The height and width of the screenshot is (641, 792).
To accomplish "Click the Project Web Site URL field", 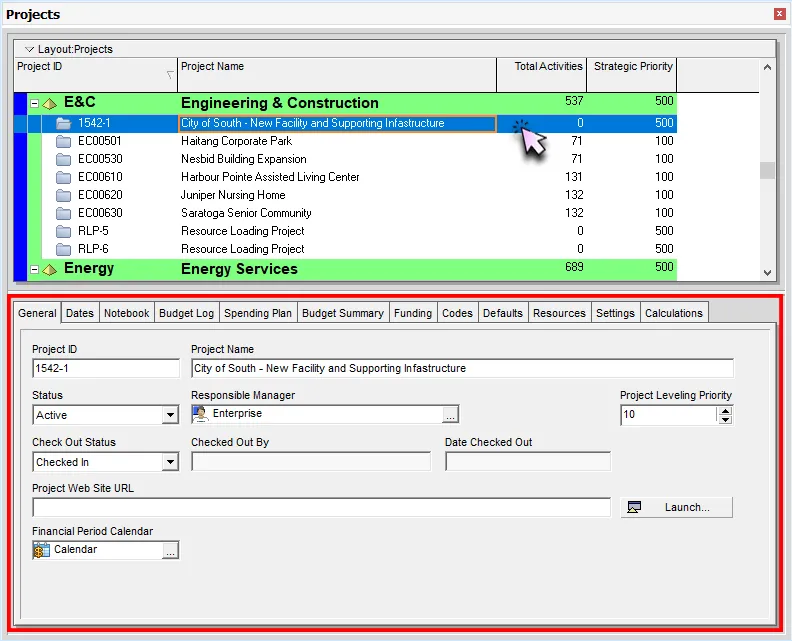I will 321,508.
